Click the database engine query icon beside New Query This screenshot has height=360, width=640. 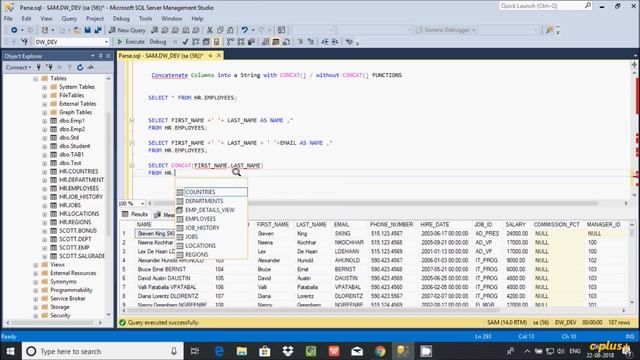pyautogui.click(x=154, y=30)
